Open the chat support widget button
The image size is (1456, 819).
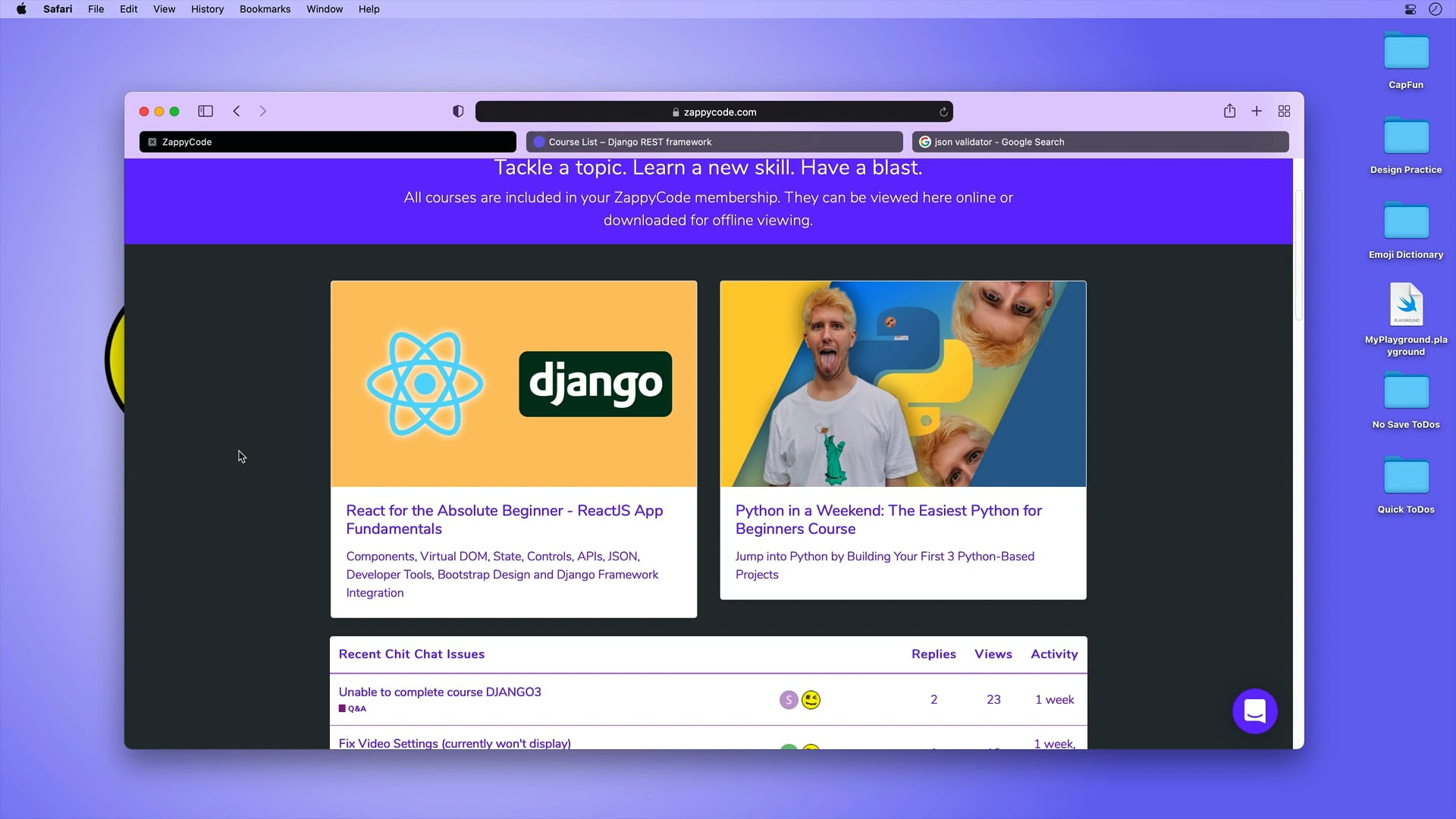coord(1255,711)
